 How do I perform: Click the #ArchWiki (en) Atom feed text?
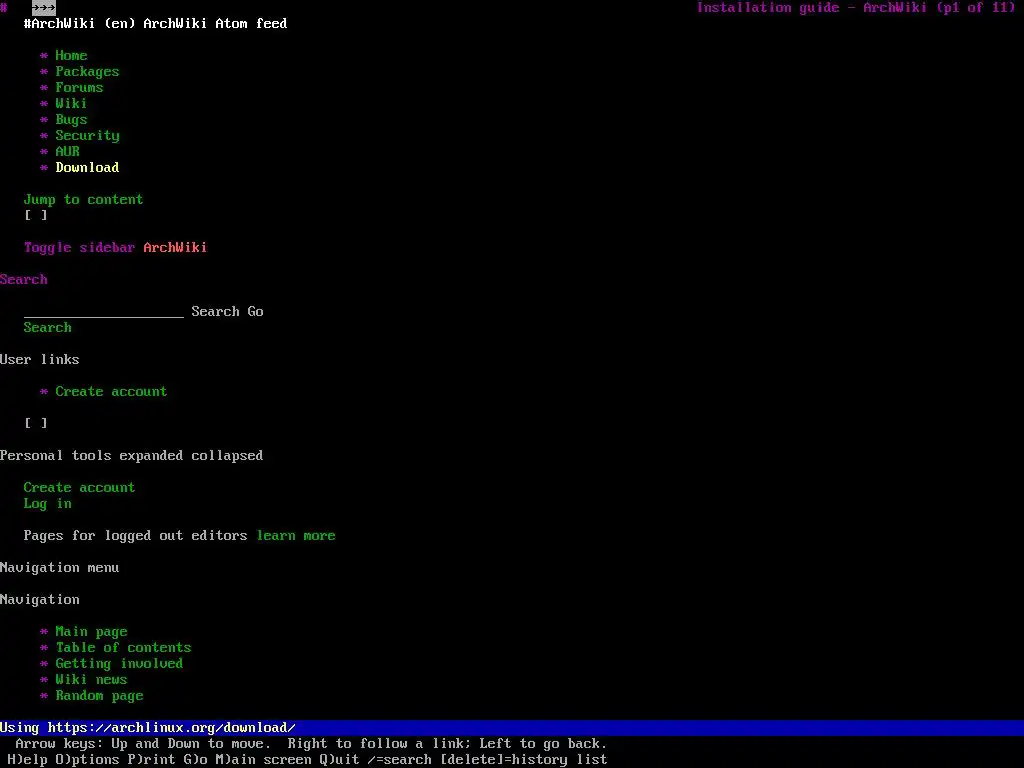(155, 24)
